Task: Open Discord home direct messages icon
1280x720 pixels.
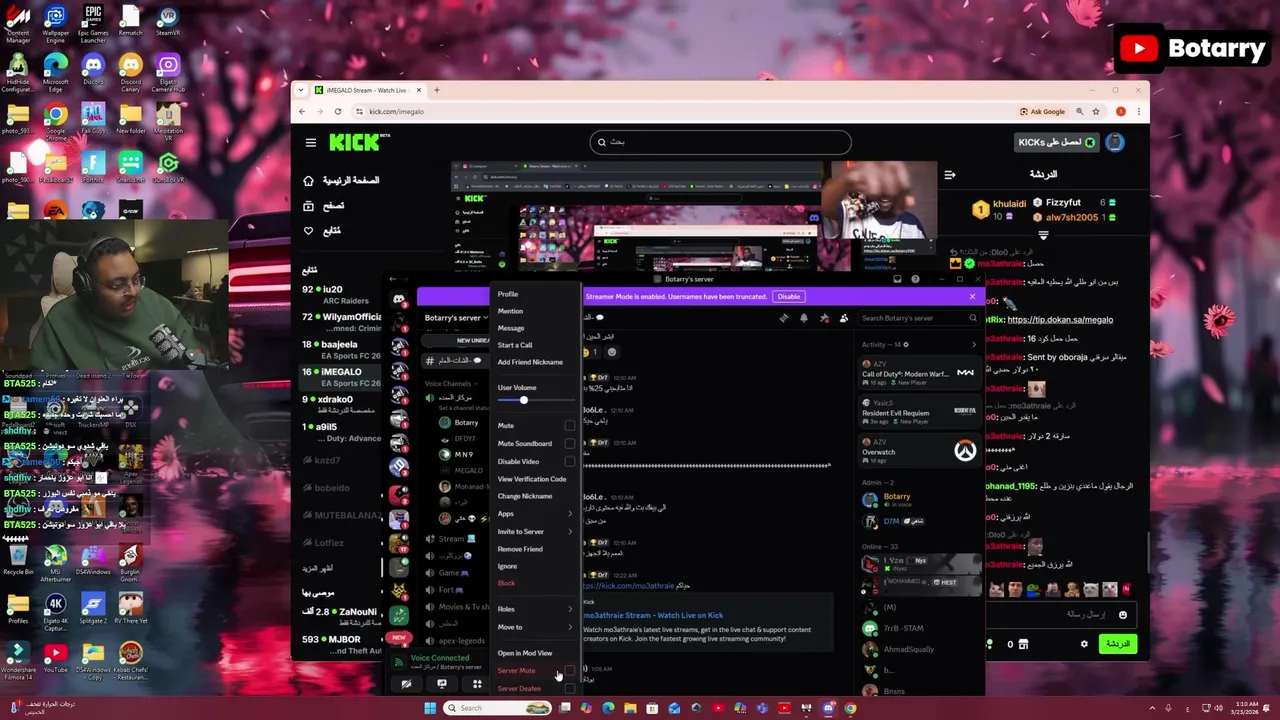Action: tap(399, 299)
